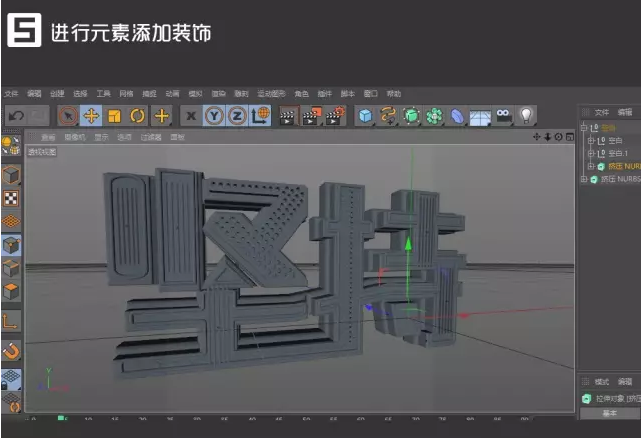Viewport: 641px width, 438px height.
Task: Select the orange Workplane mode icon
Action: 11,222
